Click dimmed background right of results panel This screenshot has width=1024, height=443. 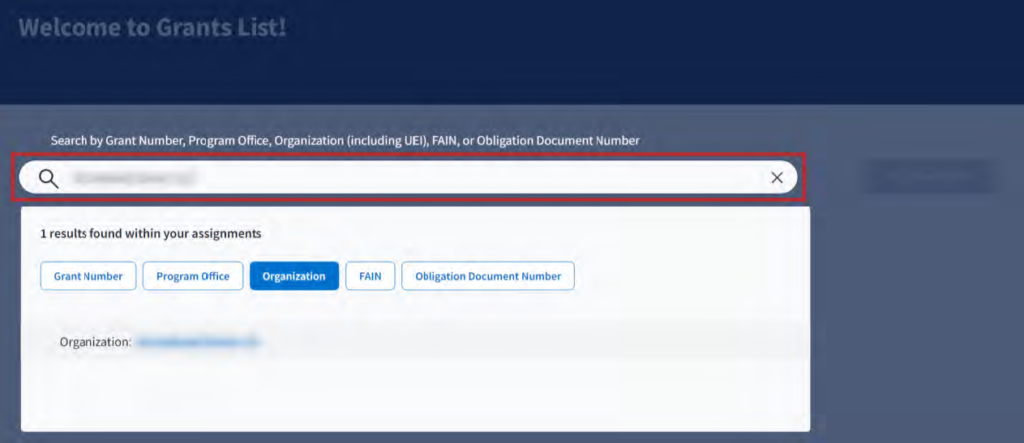(915, 320)
